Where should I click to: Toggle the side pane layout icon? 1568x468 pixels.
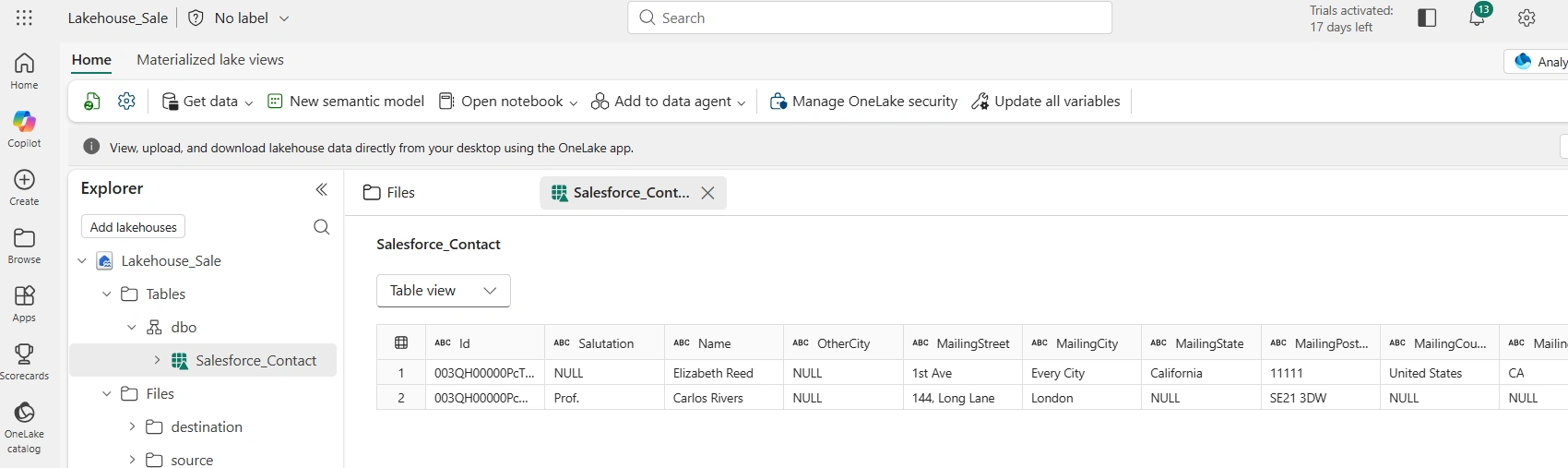[x=1427, y=18]
